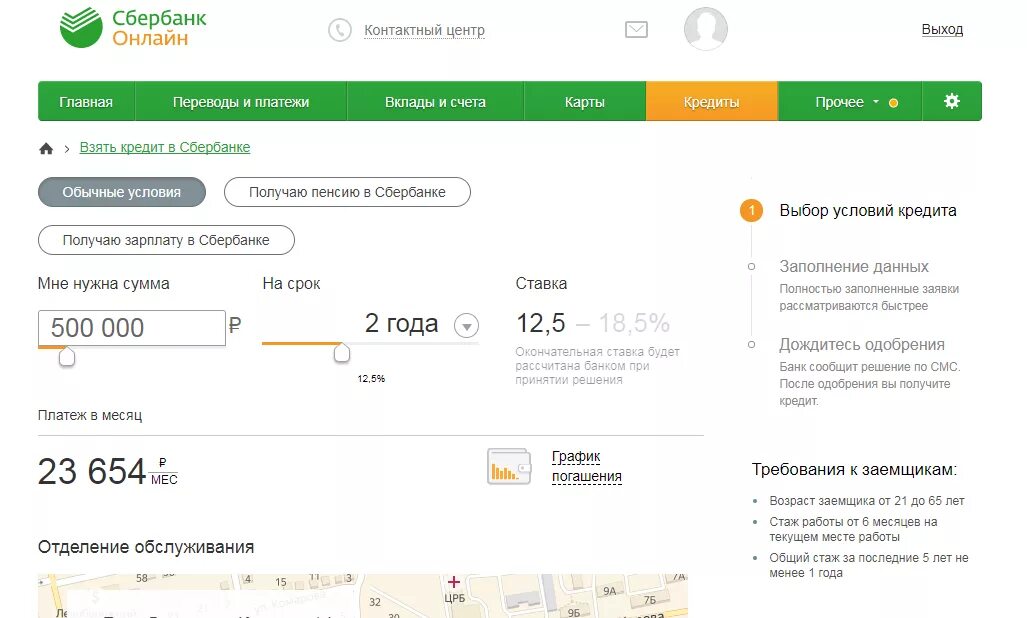
Task: Click the 2 года term value
Action: pos(401,323)
